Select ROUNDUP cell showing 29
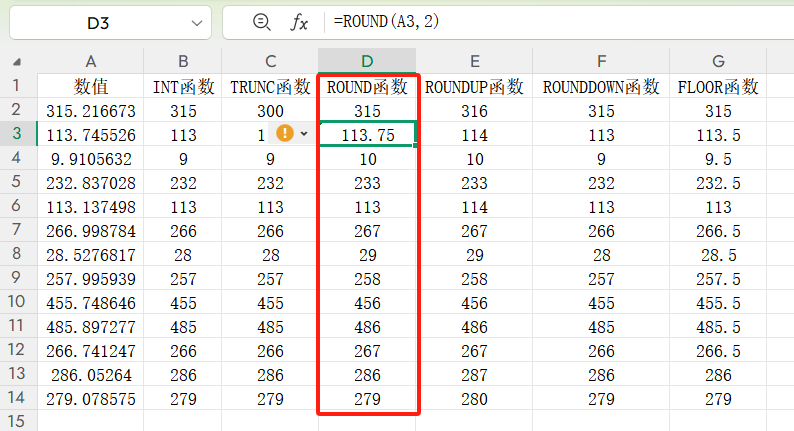This screenshot has height=431, width=794. (474, 255)
